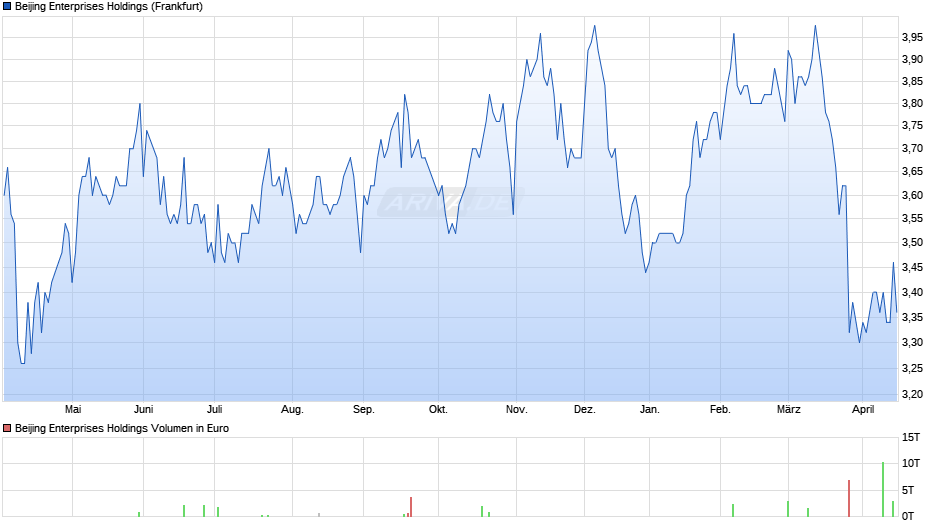
Task: Click the 3,30 price axis value
Action: pyautogui.click(x=912, y=342)
